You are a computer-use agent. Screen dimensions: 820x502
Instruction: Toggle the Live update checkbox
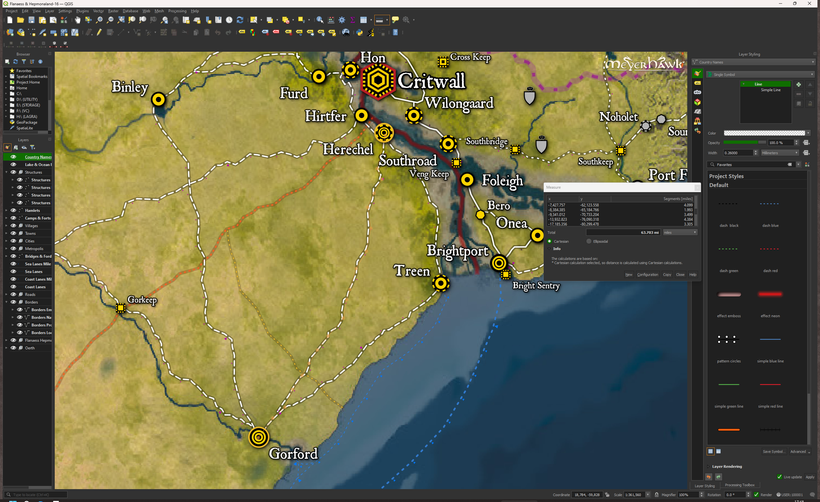779,476
